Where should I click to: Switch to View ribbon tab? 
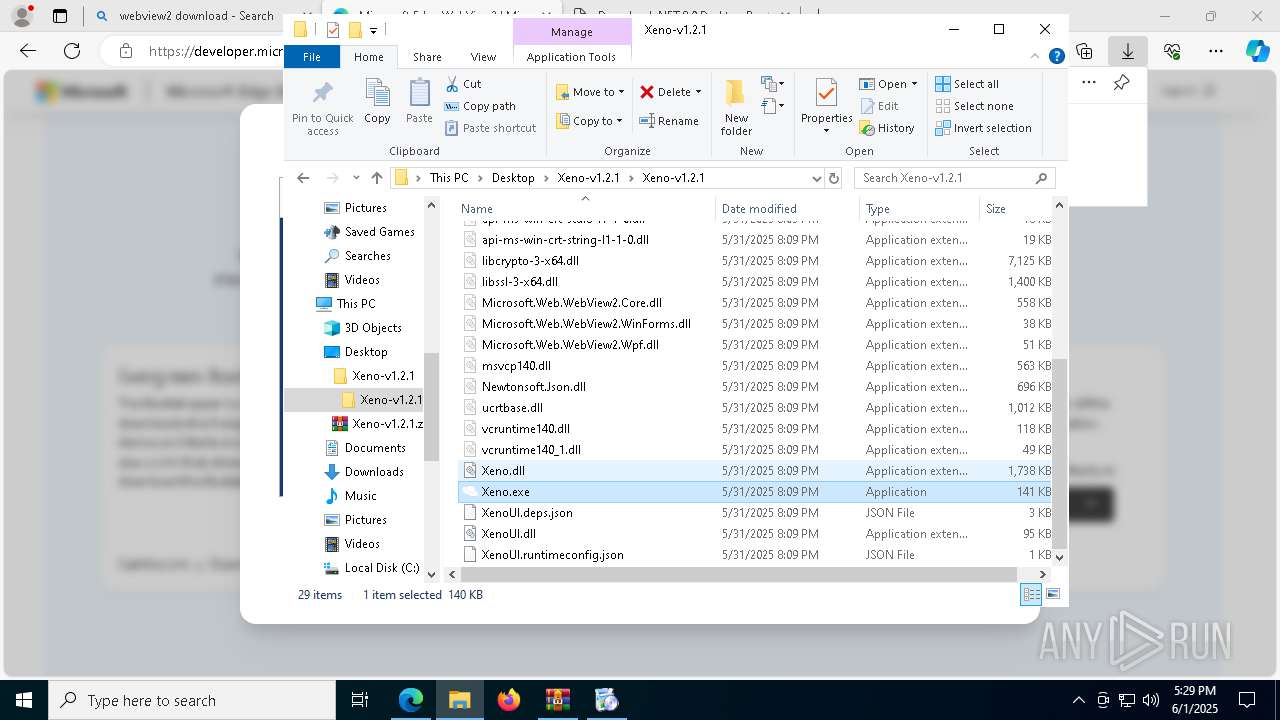tap(483, 57)
